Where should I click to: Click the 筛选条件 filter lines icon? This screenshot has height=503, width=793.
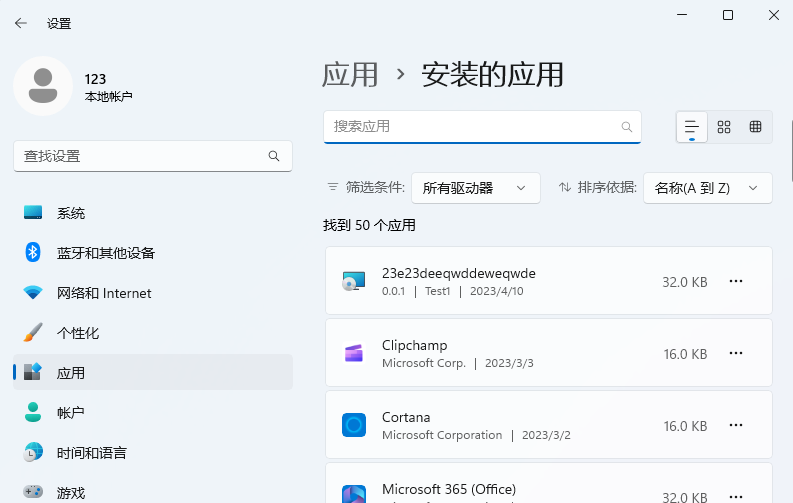tap(333, 187)
